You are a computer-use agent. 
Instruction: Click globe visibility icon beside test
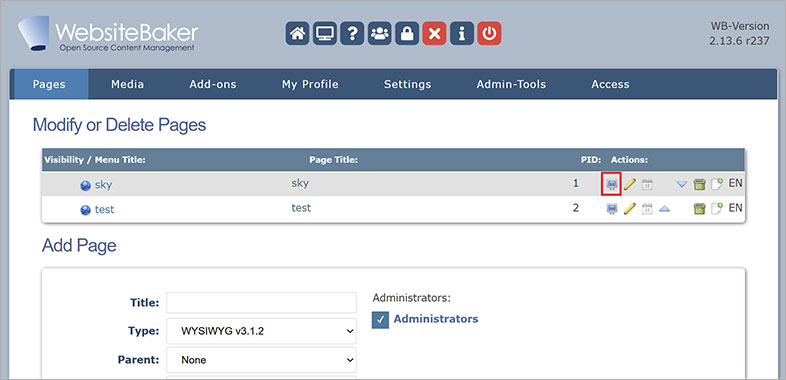point(86,210)
